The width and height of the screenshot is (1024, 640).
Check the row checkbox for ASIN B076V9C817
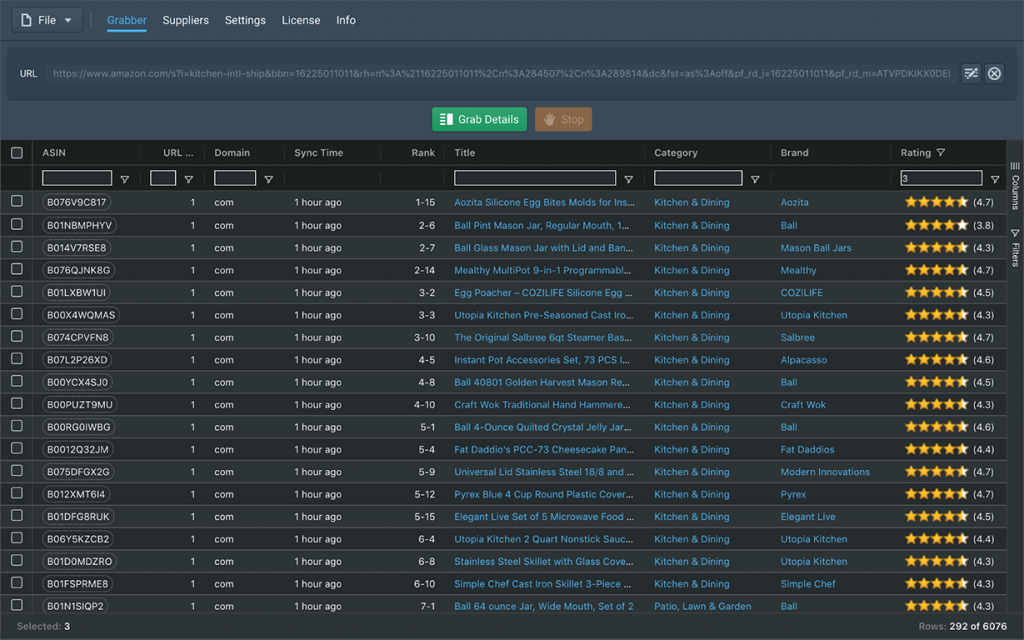point(17,202)
